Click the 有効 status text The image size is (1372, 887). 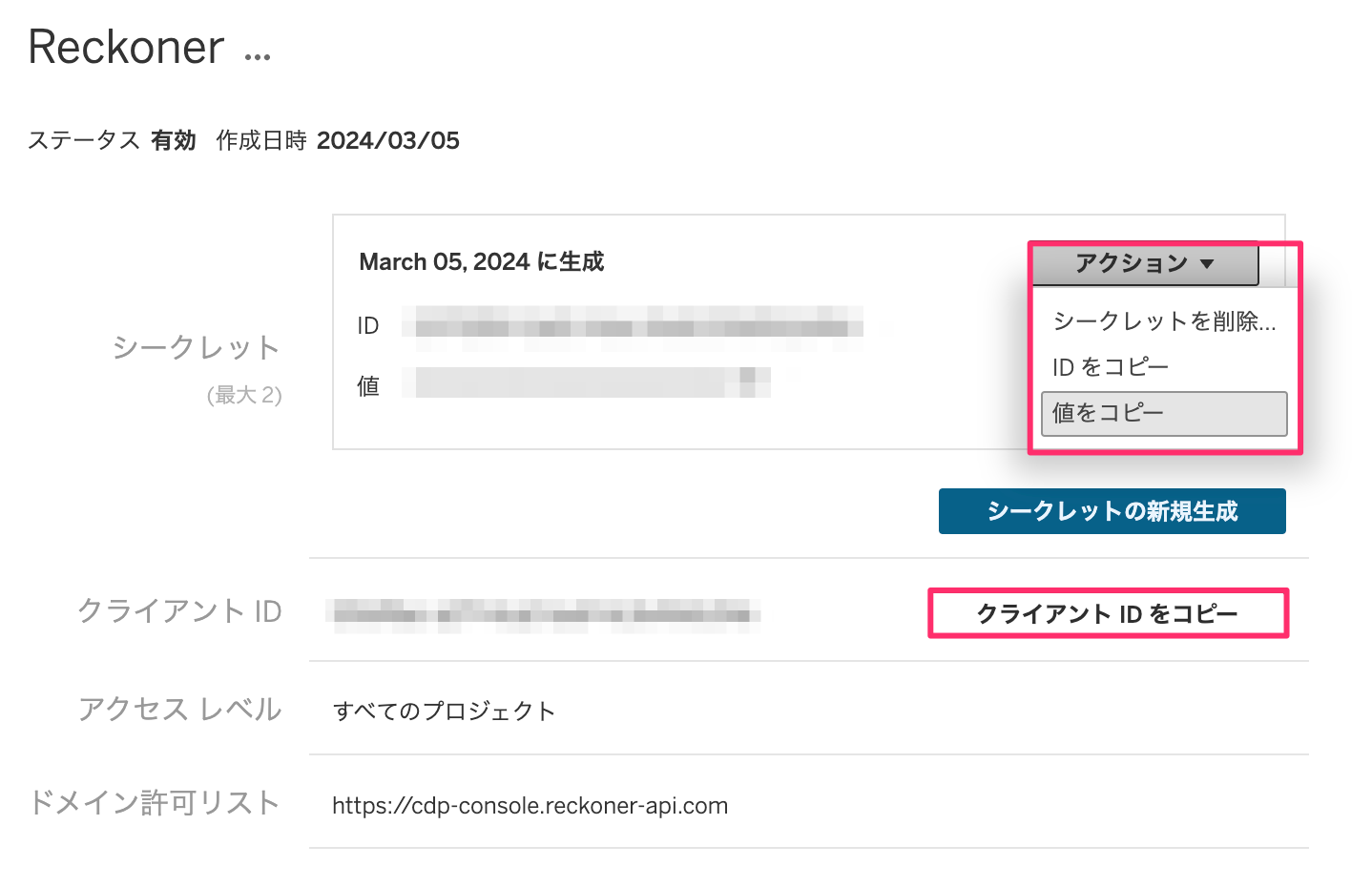click(173, 140)
